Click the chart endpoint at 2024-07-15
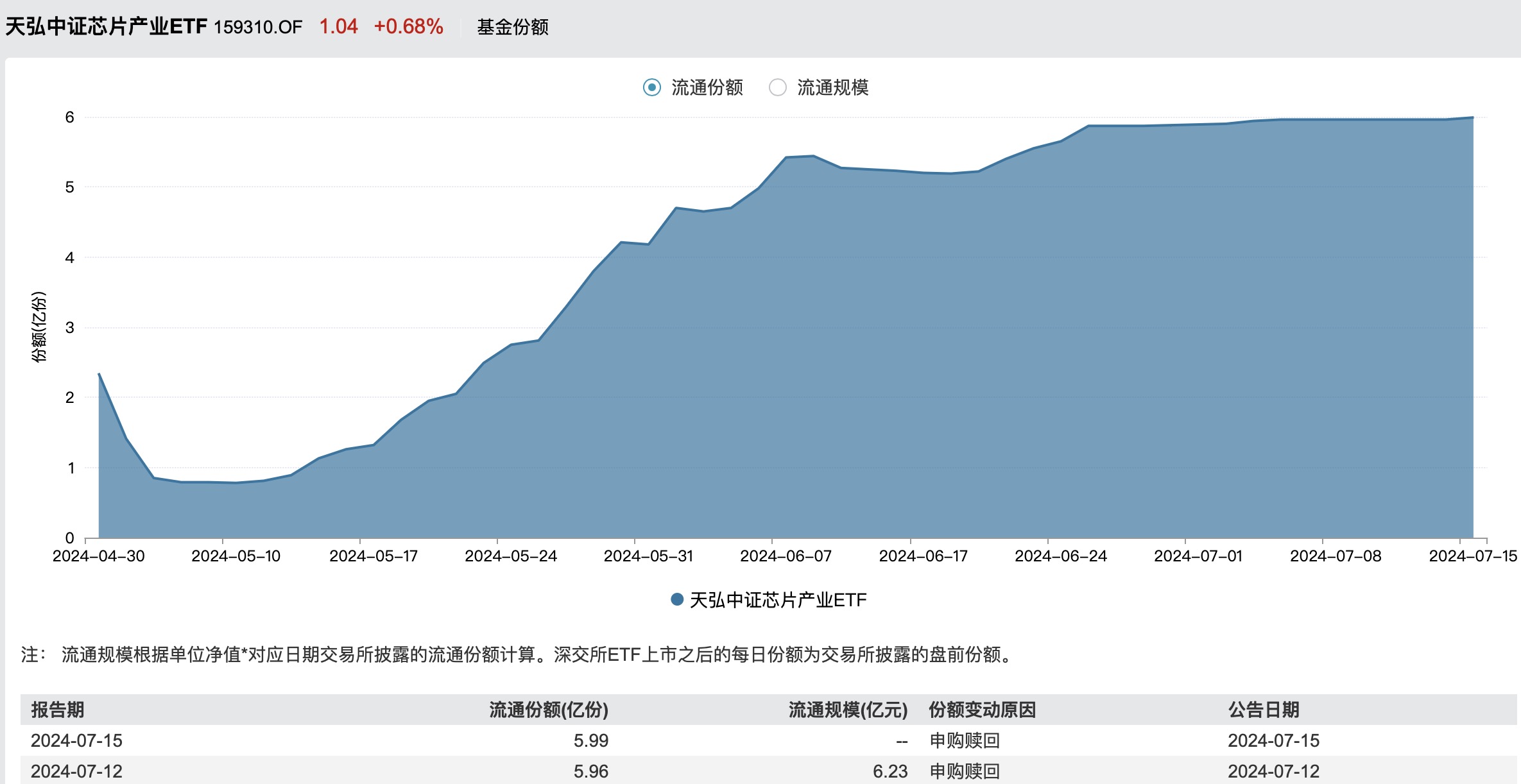Image resolution: width=1521 pixels, height=784 pixels. pyautogui.click(x=1473, y=117)
